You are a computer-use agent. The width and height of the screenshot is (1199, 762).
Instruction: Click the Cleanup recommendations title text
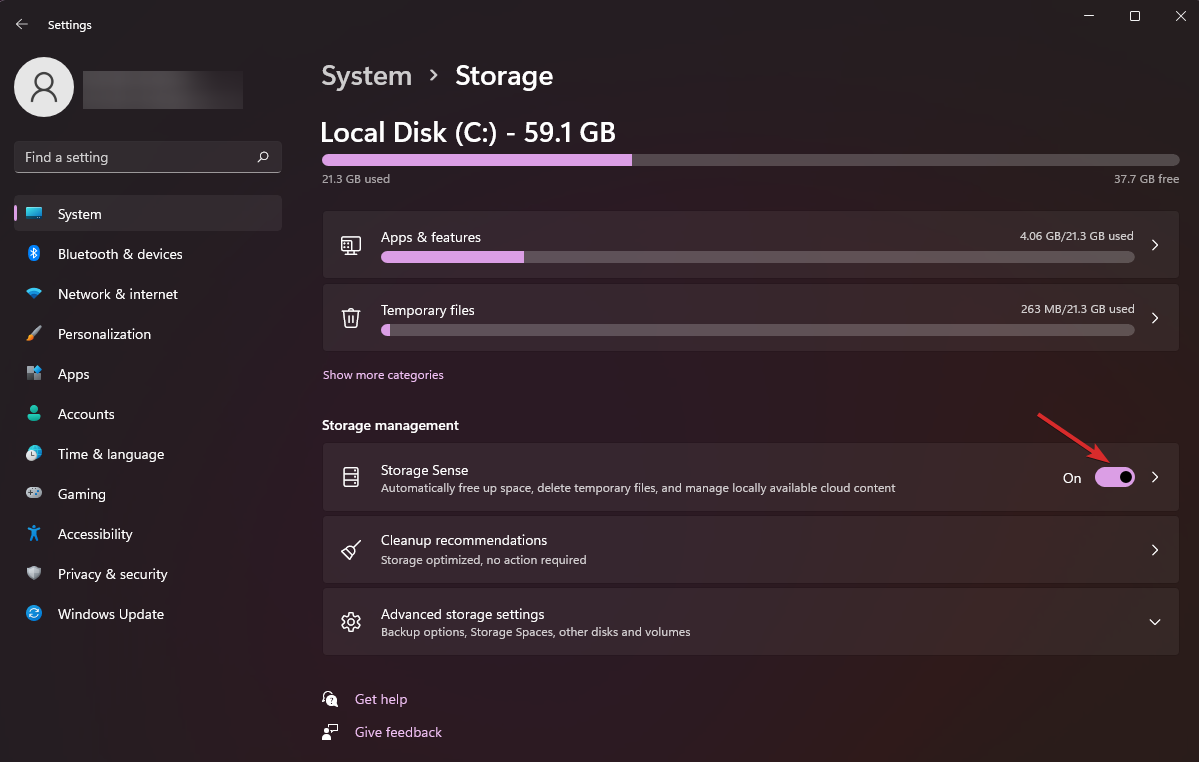tap(463, 540)
